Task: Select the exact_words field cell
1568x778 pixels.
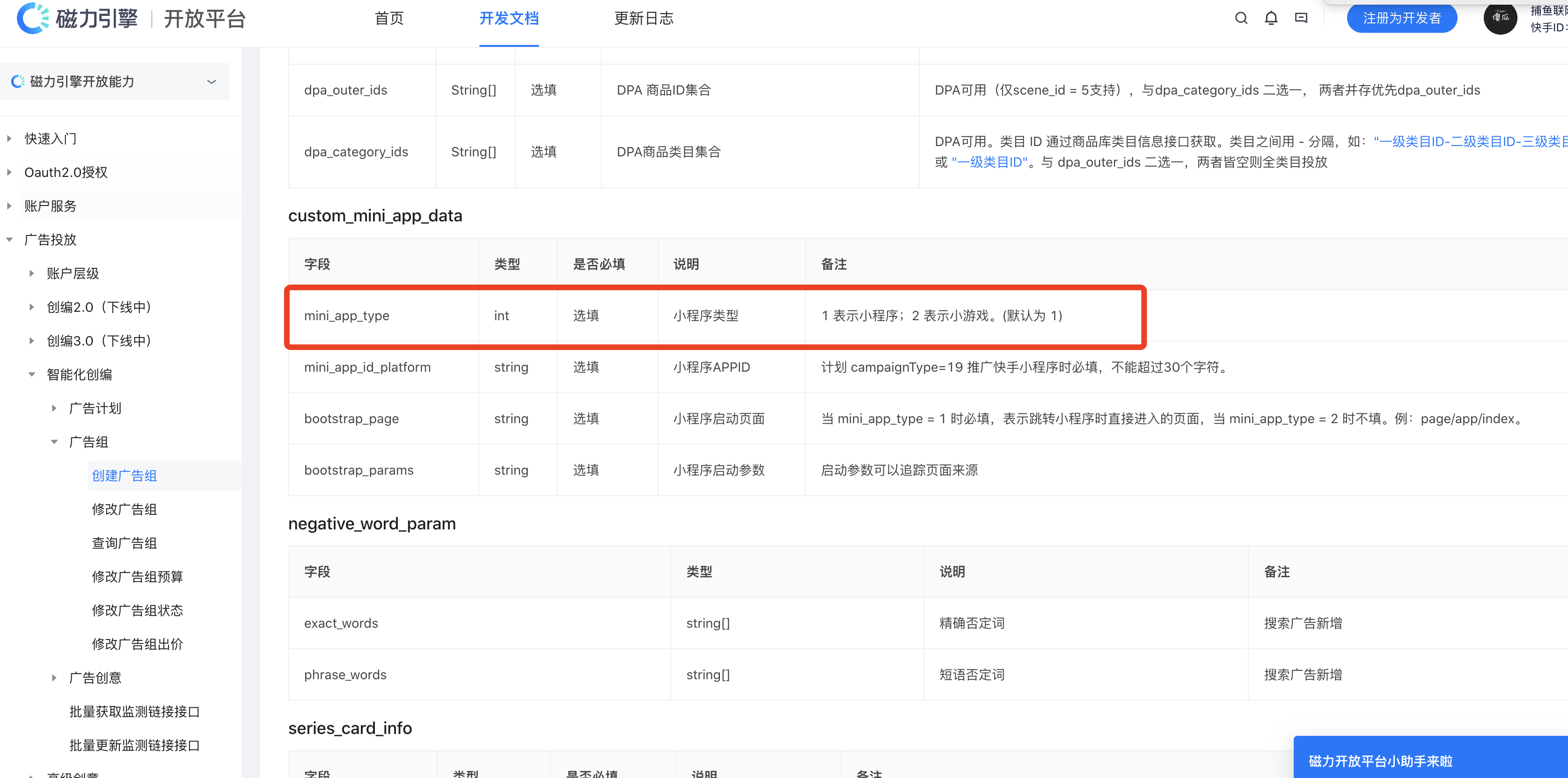Action: (x=480, y=624)
